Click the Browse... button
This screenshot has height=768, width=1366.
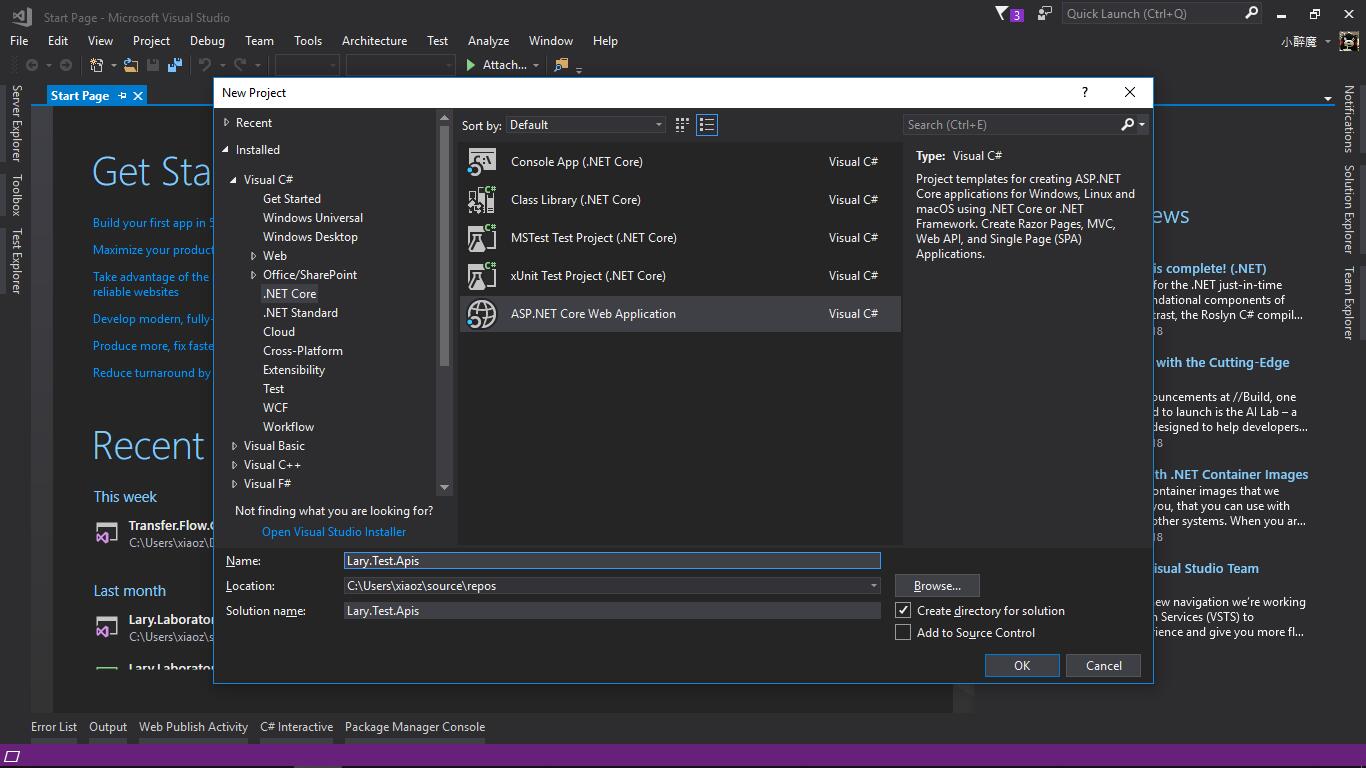937,586
